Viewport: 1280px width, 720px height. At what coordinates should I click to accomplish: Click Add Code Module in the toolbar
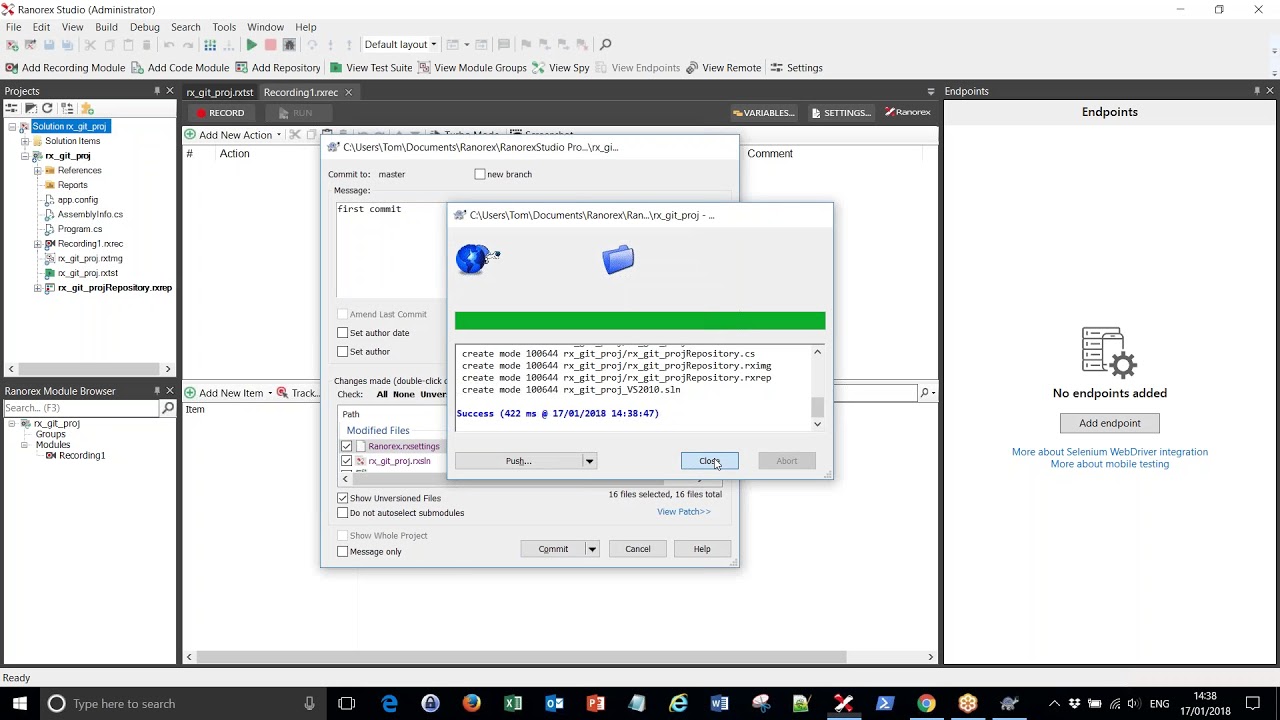[x=180, y=68]
